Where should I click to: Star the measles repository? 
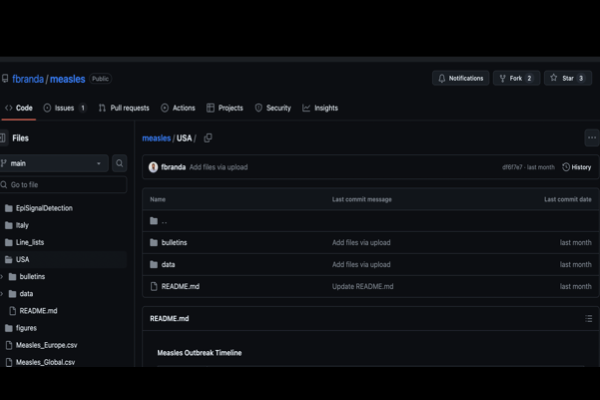(567, 78)
